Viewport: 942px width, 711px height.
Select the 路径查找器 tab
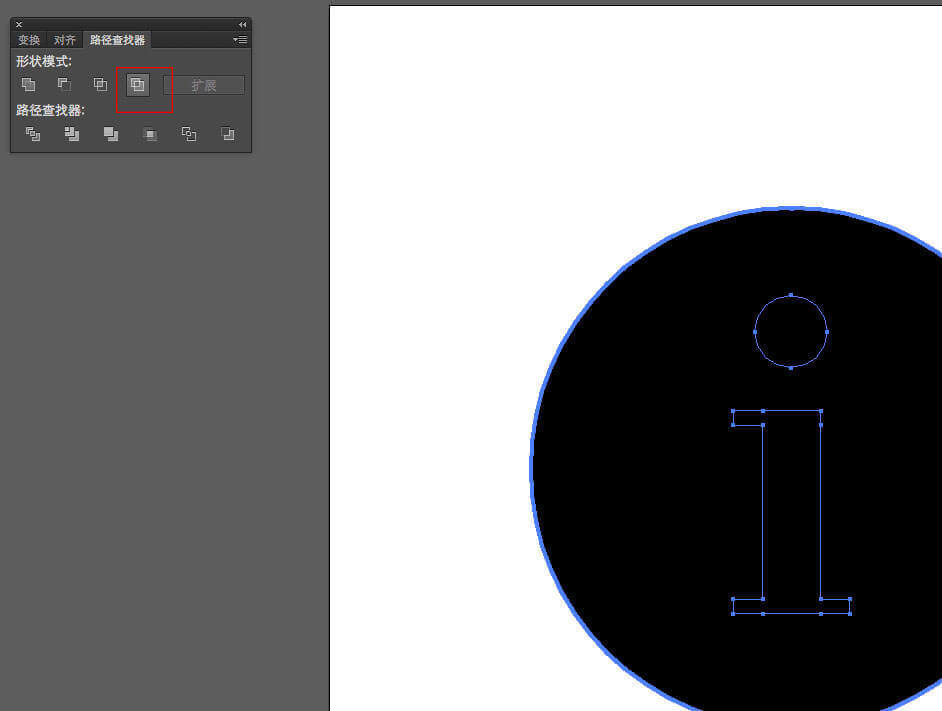coord(117,40)
